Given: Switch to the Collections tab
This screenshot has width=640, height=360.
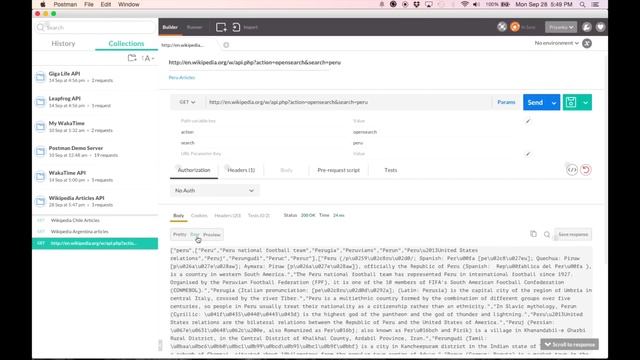Looking at the screenshot, I should pyautogui.click(x=126, y=43).
